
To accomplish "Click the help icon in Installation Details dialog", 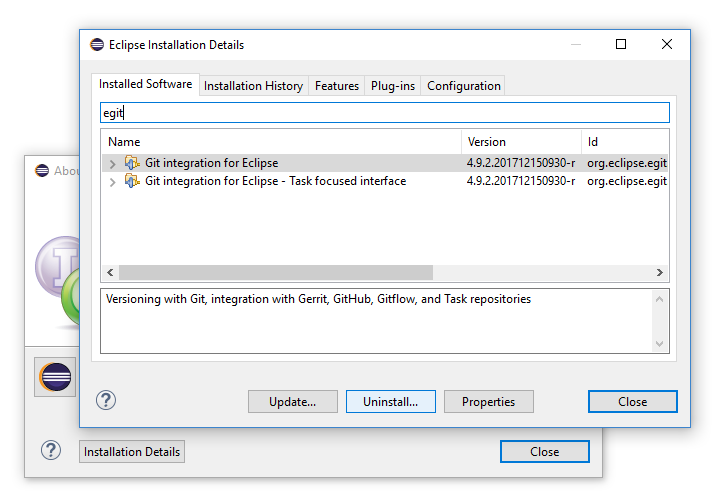I will [106, 400].
